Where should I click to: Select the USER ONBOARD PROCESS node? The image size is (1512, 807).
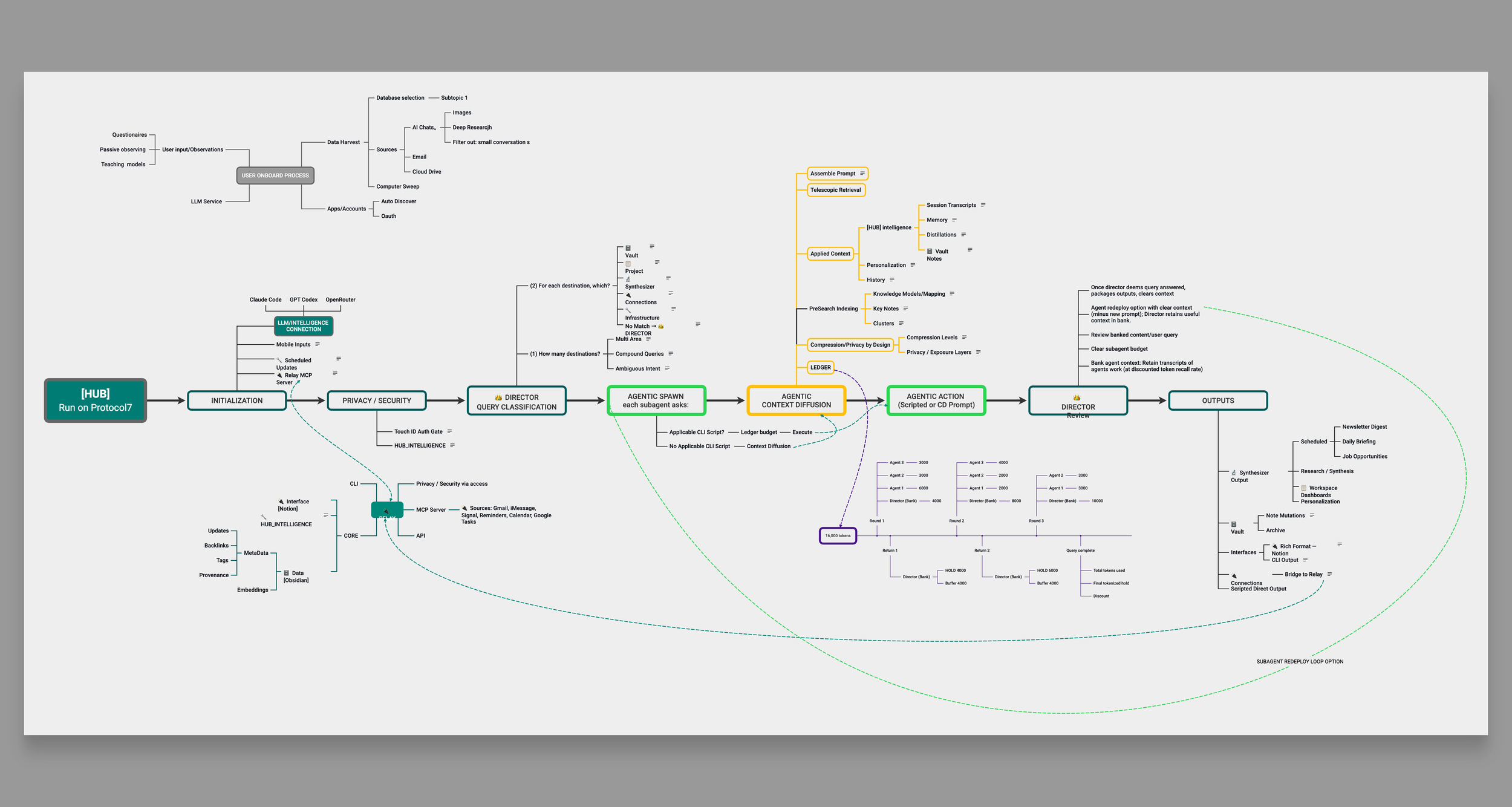[x=275, y=175]
